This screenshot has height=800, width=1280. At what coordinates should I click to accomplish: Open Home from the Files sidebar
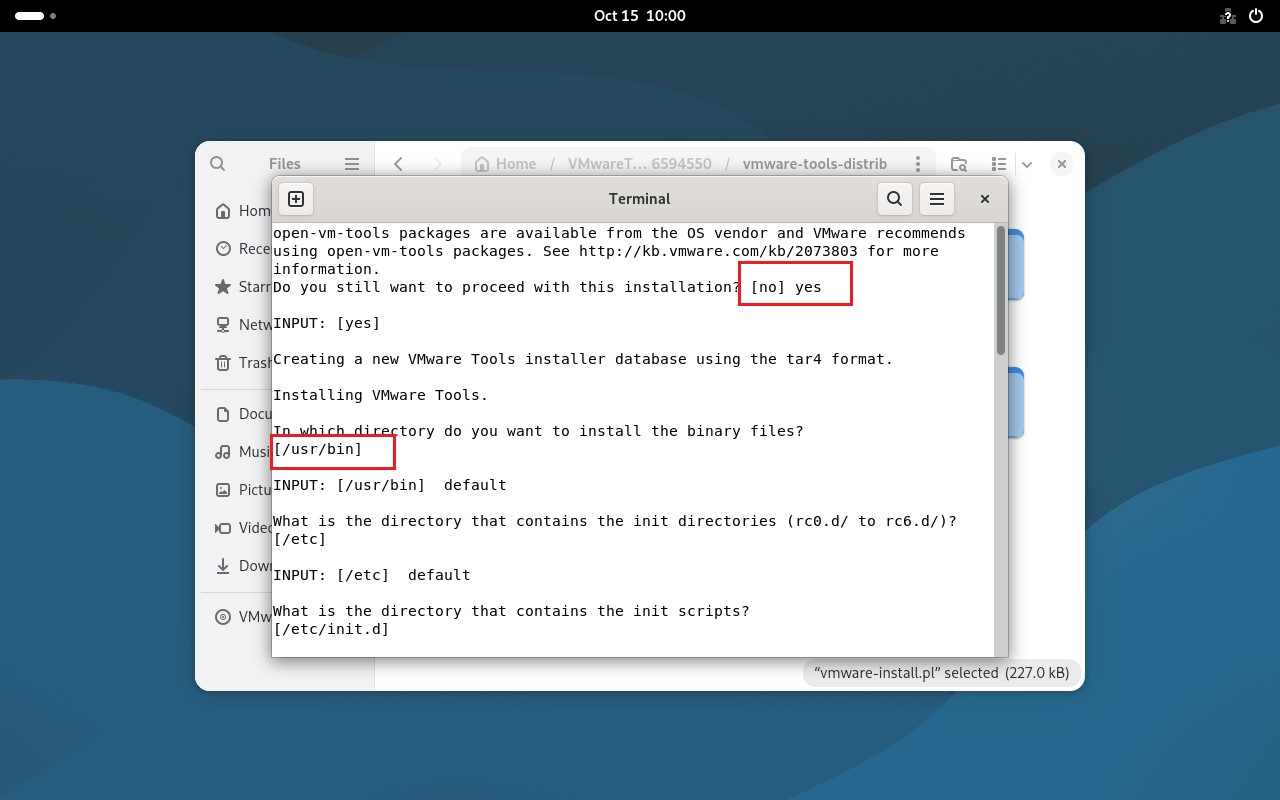(x=236, y=211)
